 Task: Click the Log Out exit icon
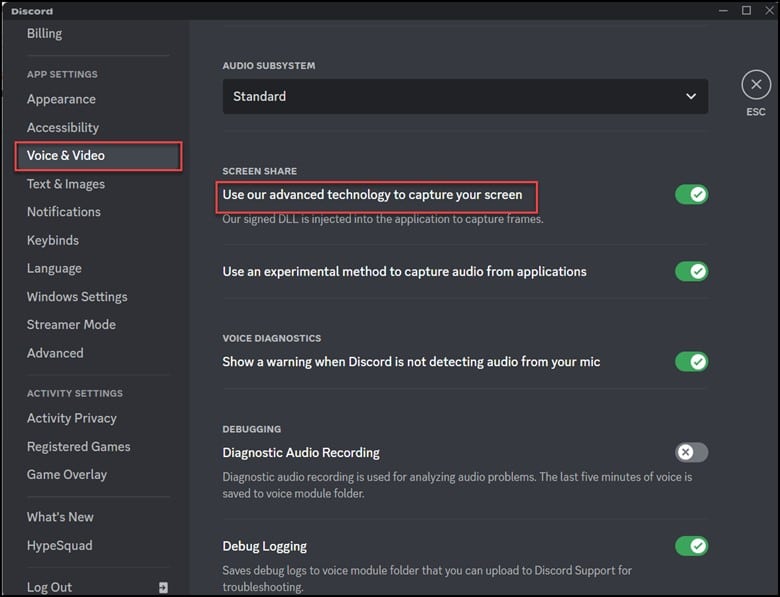163,587
